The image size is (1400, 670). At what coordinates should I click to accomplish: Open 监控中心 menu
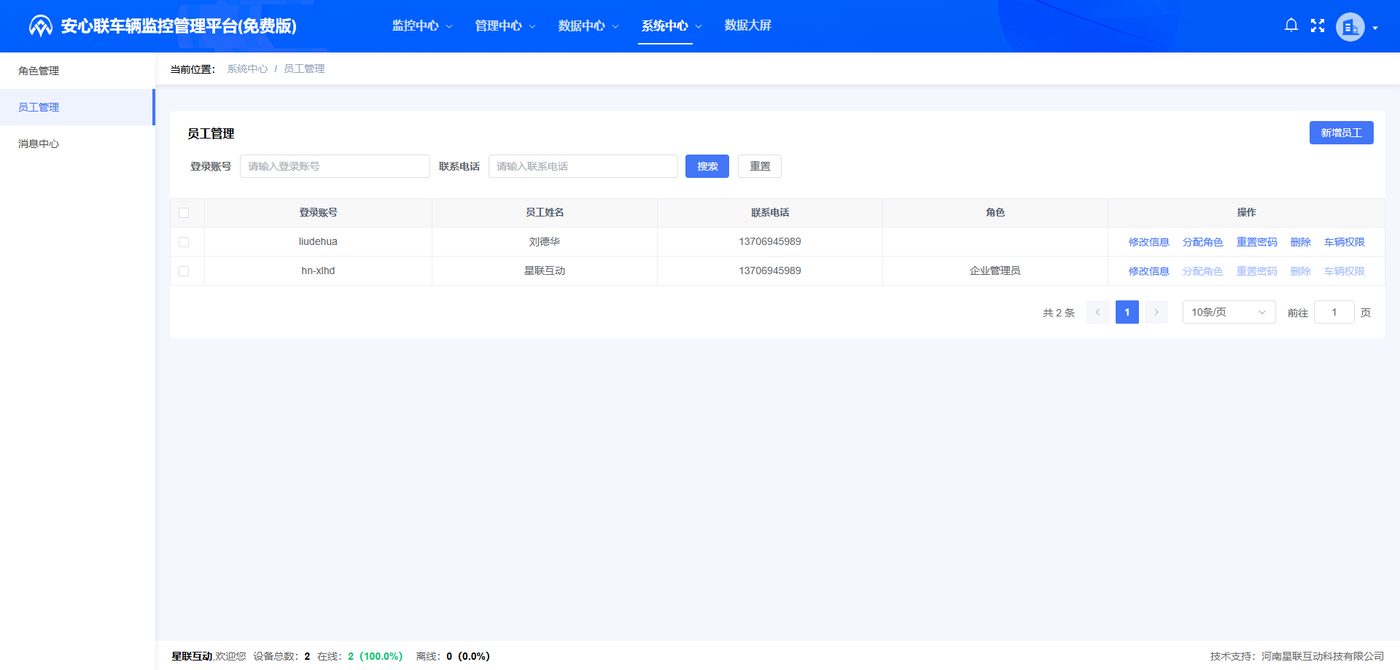(422, 26)
